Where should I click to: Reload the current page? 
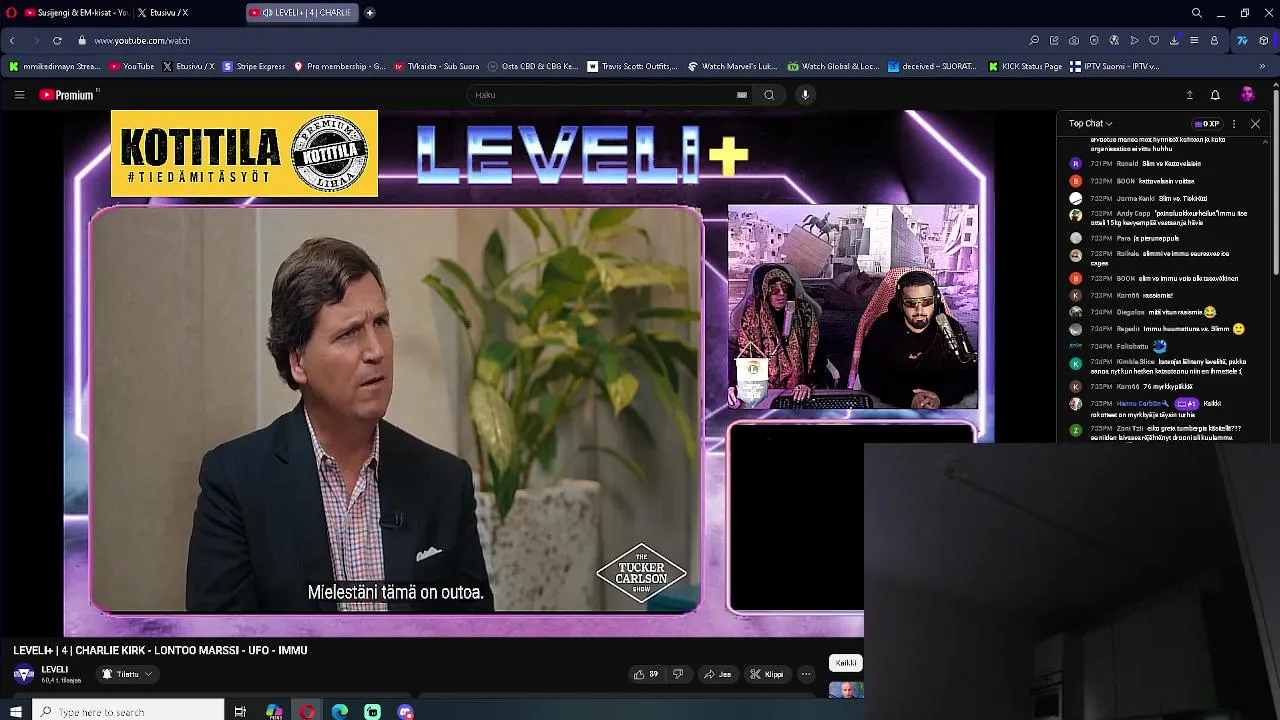pyautogui.click(x=57, y=41)
